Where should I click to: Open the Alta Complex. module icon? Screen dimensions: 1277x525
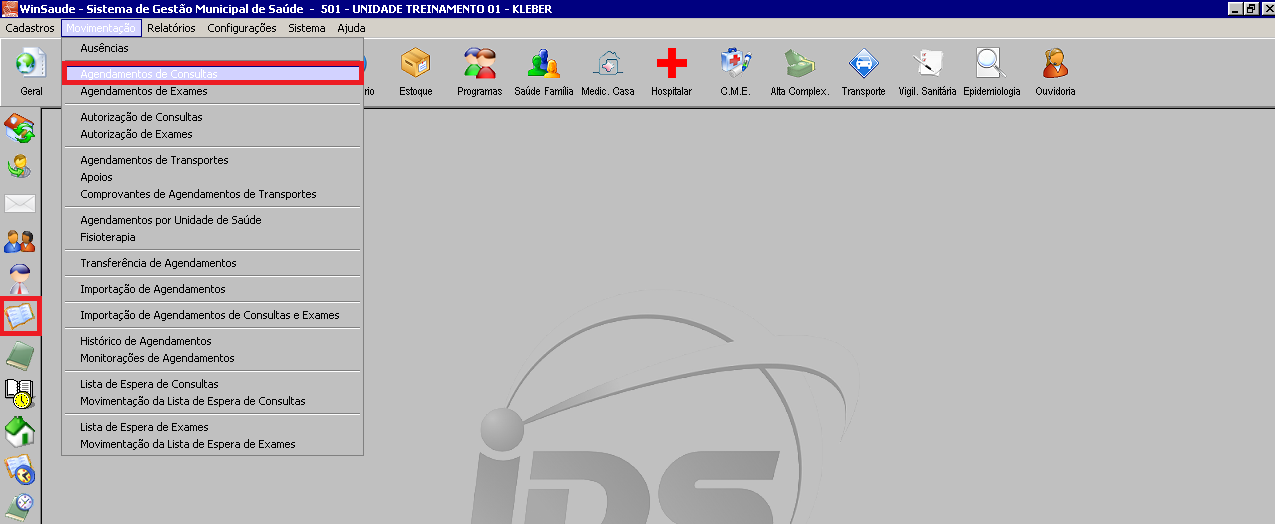tap(799, 64)
